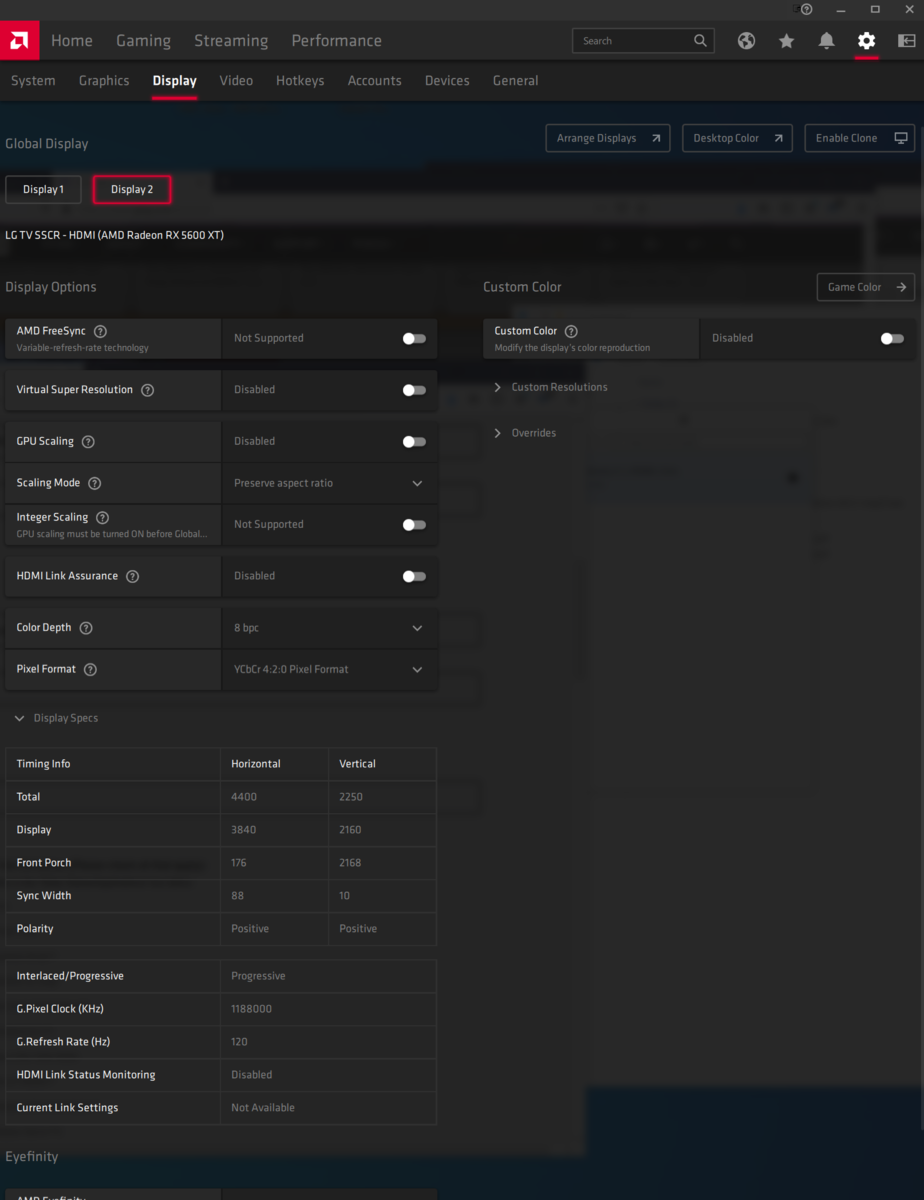Expand Custom Resolutions section
The width and height of the screenshot is (924, 1200).
(x=551, y=387)
